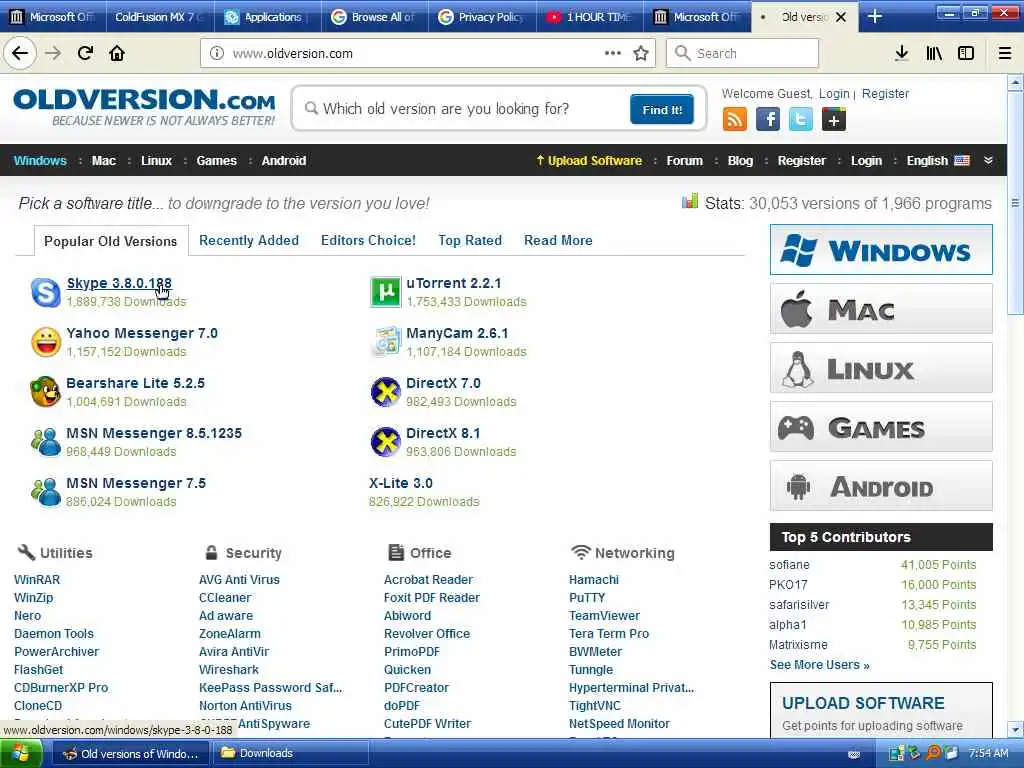The image size is (1024, 768).
Task: Click the Upload Software link
Action: click(588, 161)
